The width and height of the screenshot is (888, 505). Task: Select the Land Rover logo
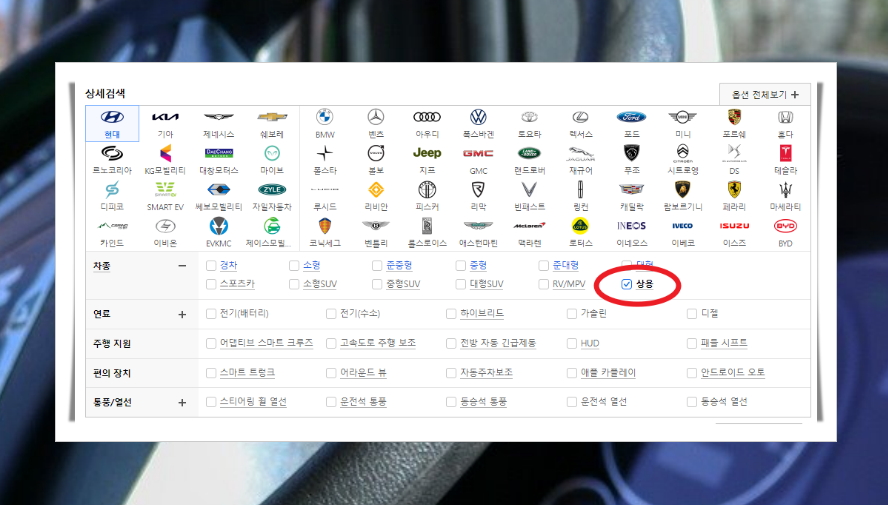tap(530, 153)
